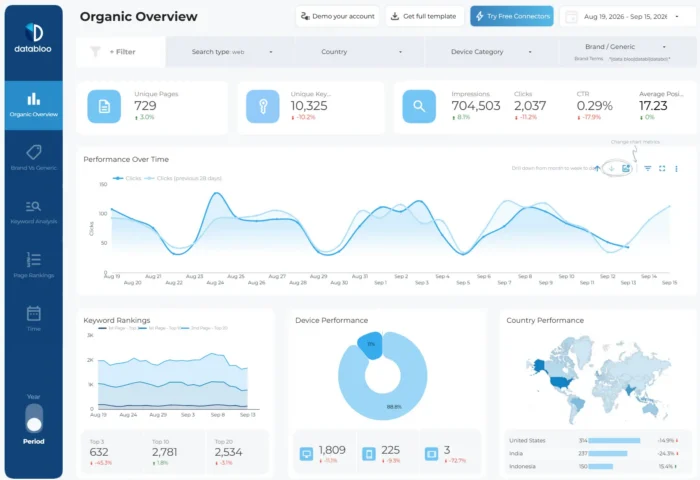
Task: Click the Unique Keywords value 10,325
Action: coord(309,105)
